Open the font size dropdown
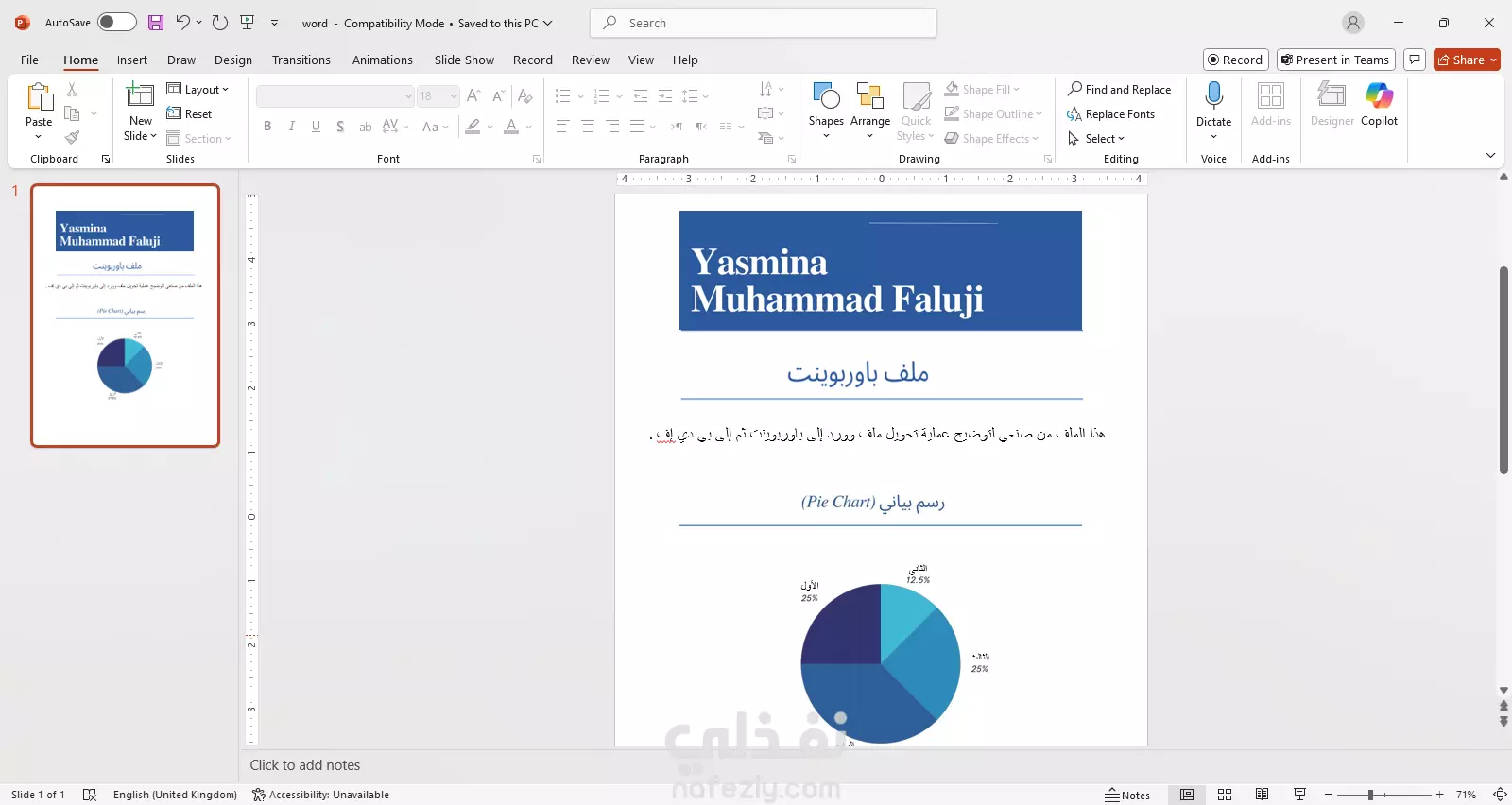The width and height of the screenshot is (1512, 805). pos(454,96)
